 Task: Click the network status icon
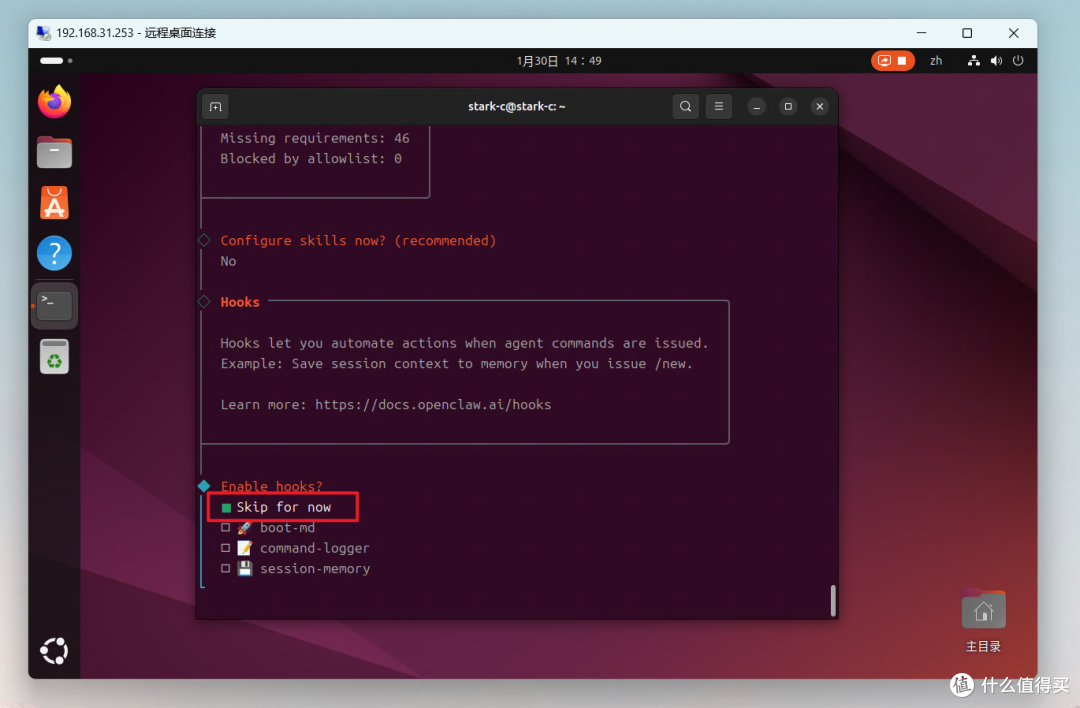(974, 61)
